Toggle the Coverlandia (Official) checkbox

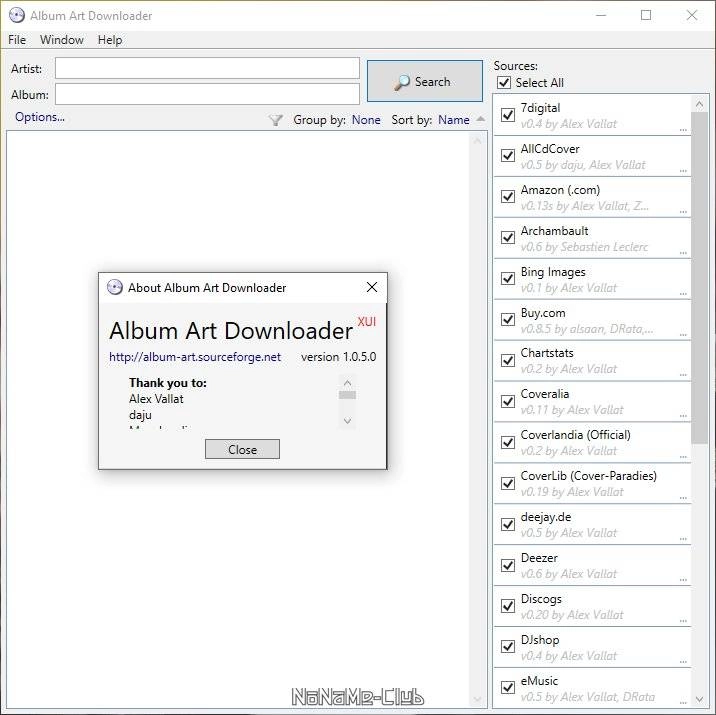point(508,442)
